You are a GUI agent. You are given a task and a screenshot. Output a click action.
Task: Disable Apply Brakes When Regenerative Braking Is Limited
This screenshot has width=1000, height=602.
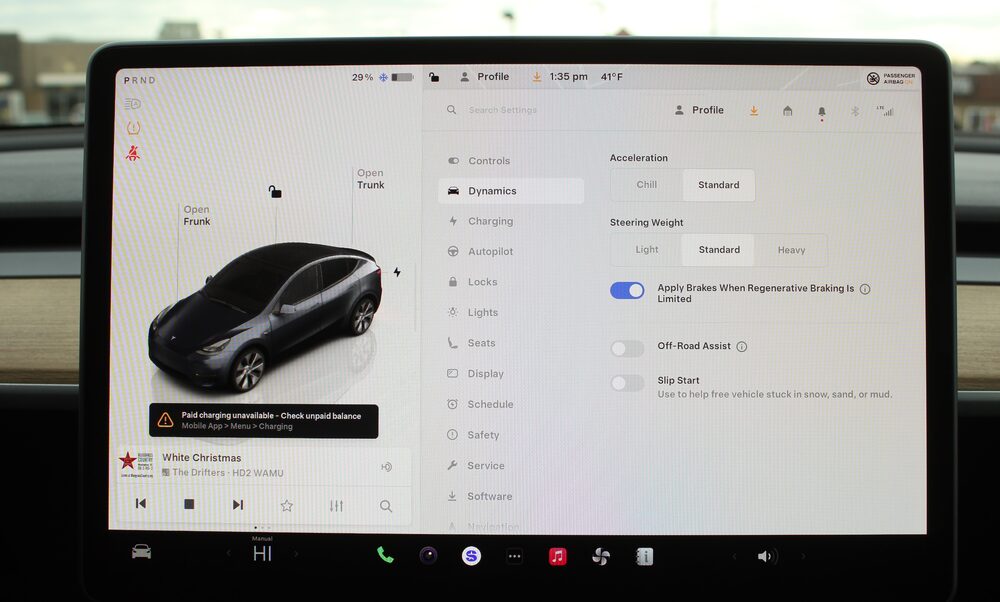click(628, 290)
